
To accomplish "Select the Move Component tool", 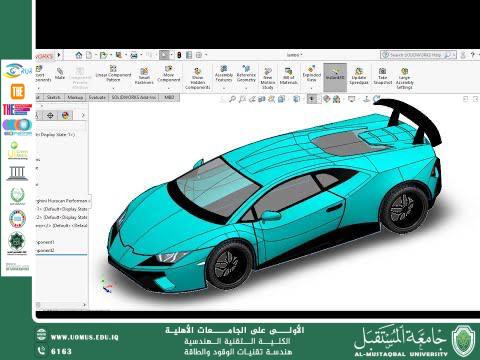I will point(169,73).
